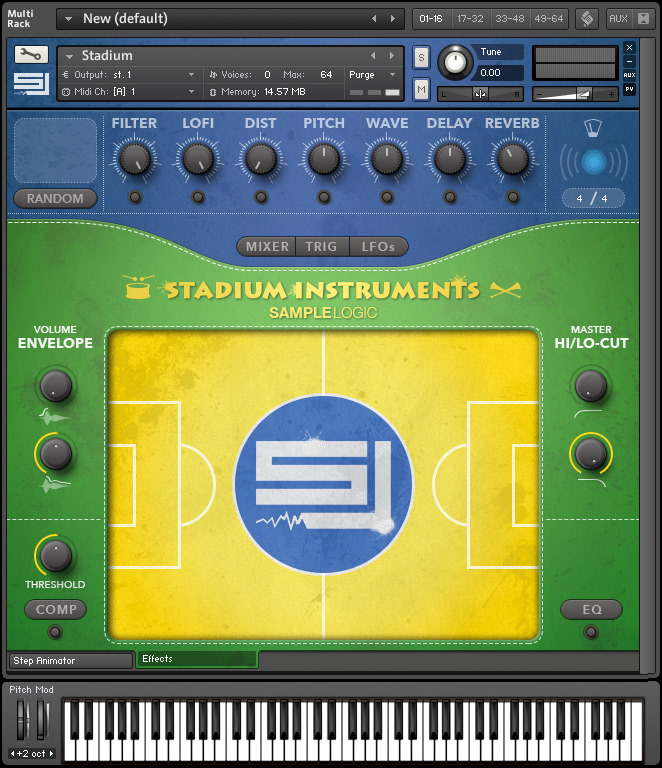662x768 pixels.
Task: Click the THRESHOLD knob
Action: tap(56, 555)
